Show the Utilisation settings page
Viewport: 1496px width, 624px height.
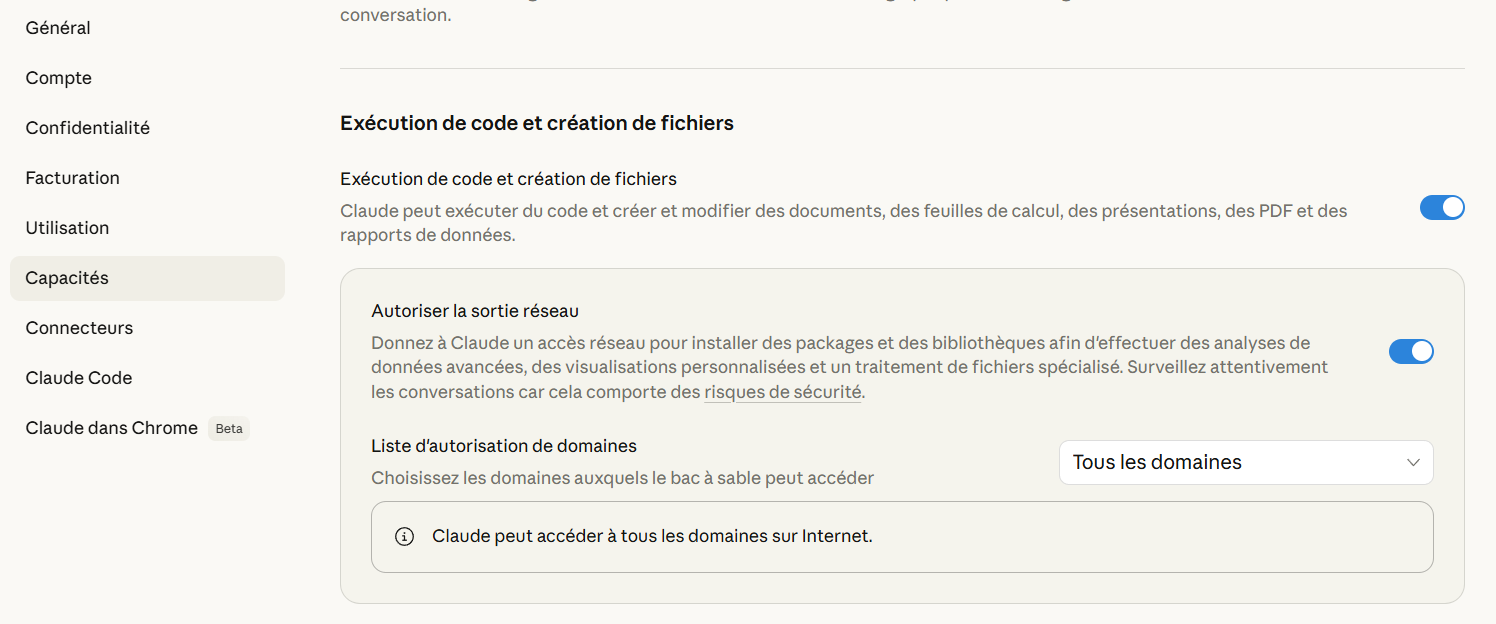coord(67,228)
